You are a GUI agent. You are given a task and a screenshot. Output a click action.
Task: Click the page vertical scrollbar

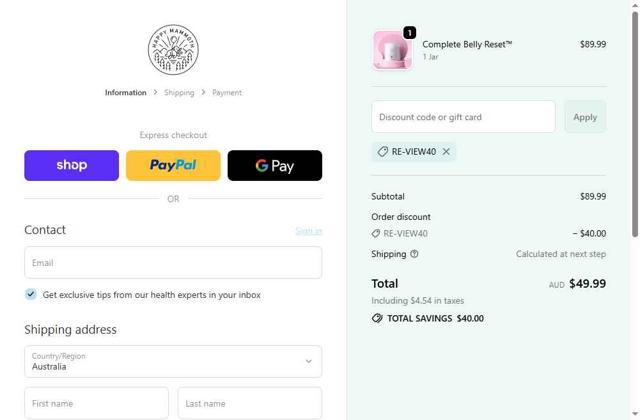coord(635,120)
